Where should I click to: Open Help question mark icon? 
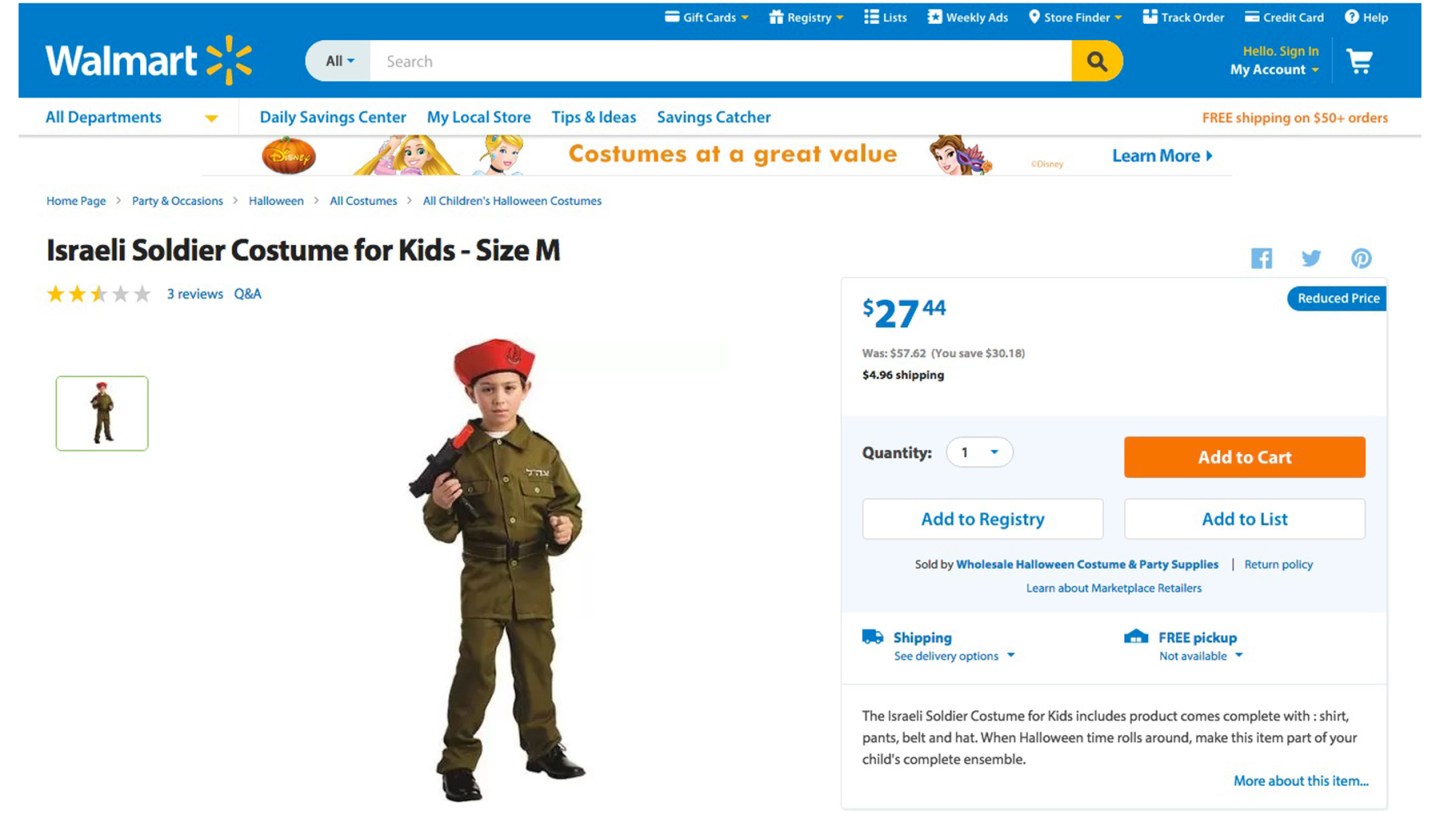pyautogui.click(x=1352, y=17)
